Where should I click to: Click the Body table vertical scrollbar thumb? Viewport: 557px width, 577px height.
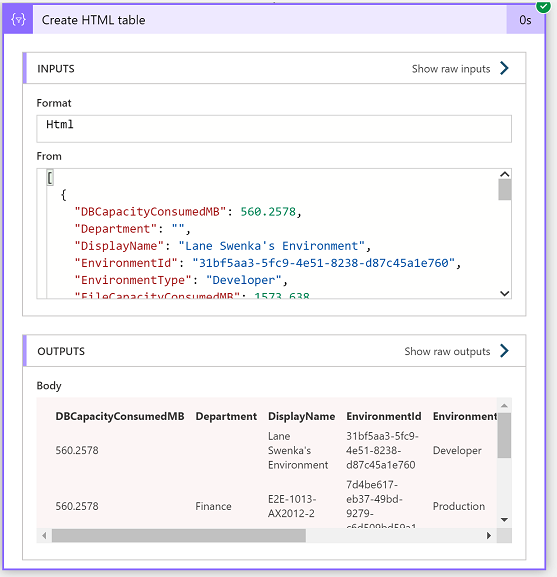(x=504, y=435)
